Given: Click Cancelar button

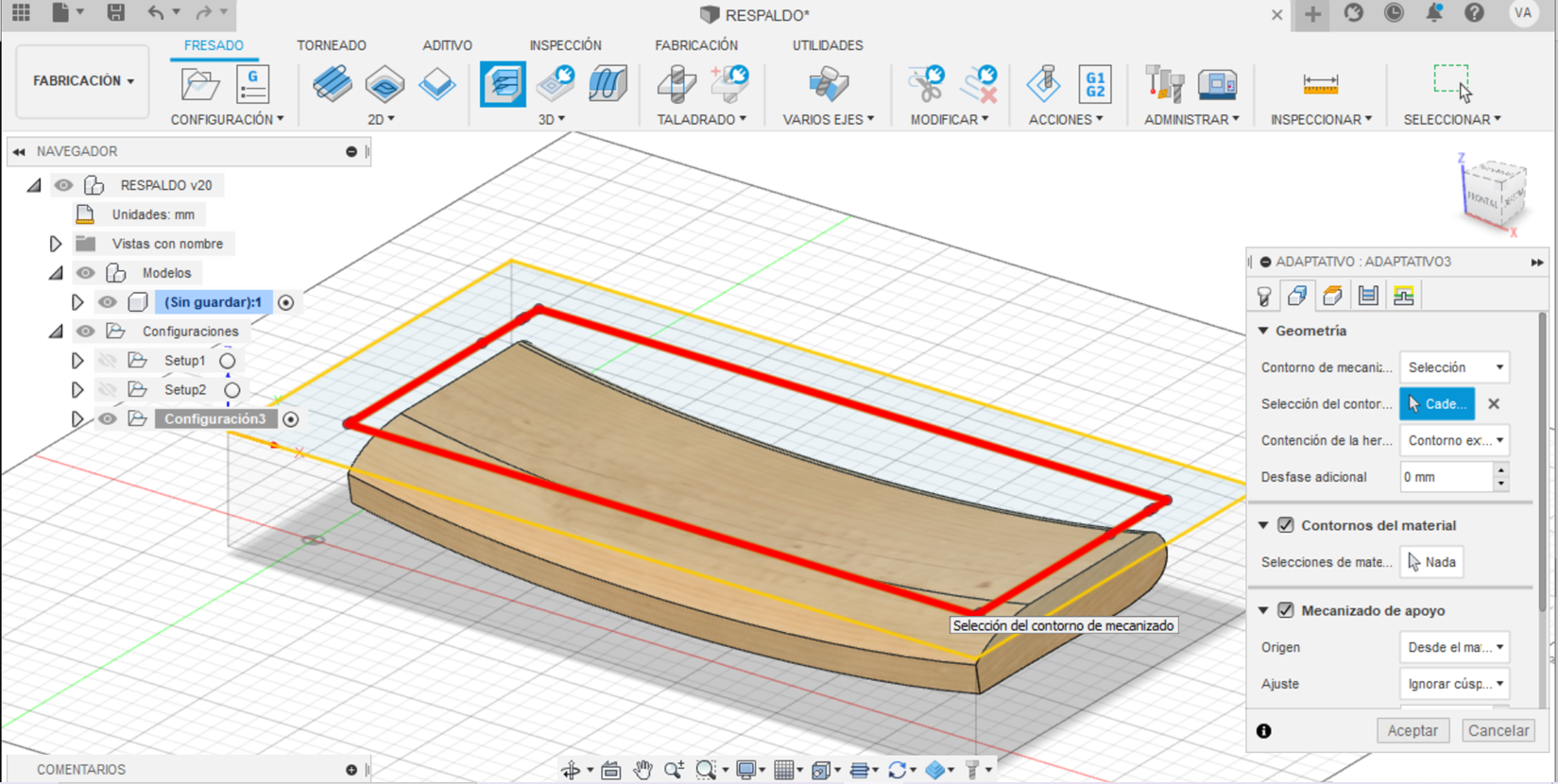Looking at the screenshot, I should (1498, 730).
